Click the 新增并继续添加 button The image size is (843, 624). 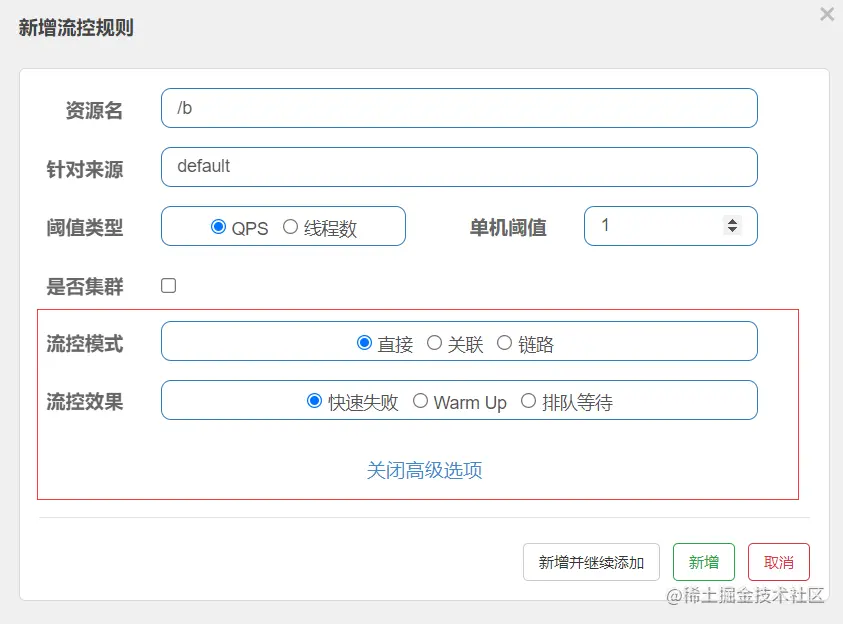(x=591, y=562)
